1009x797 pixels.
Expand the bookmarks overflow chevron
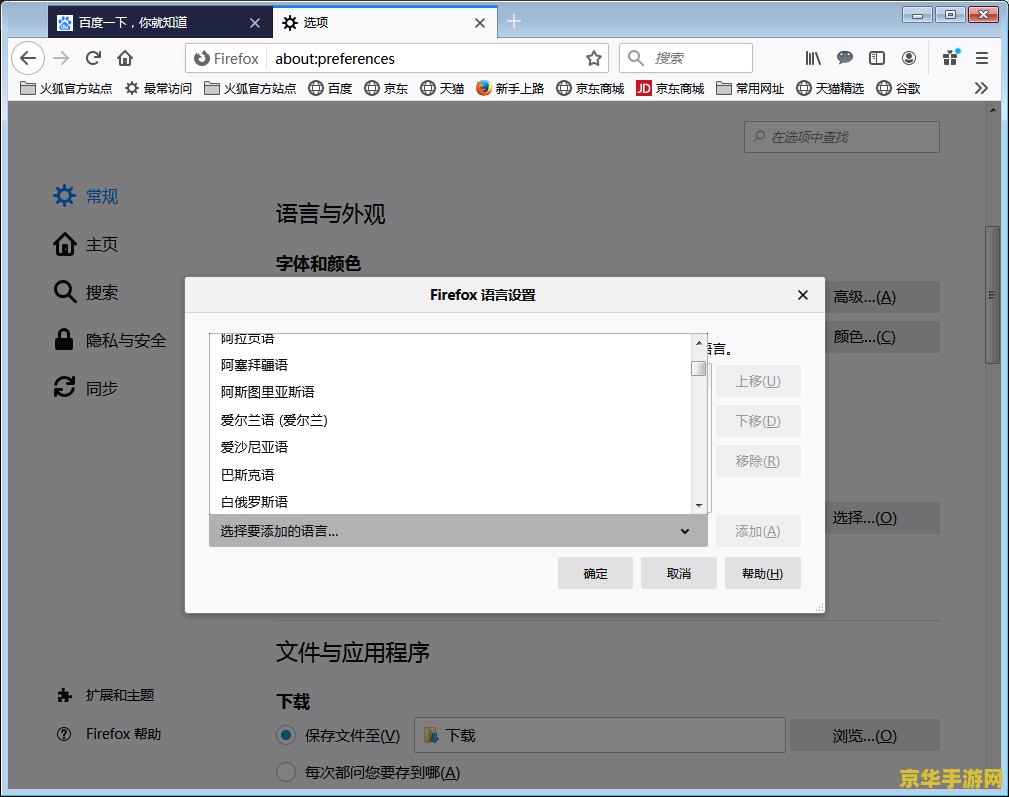point(981,88)
